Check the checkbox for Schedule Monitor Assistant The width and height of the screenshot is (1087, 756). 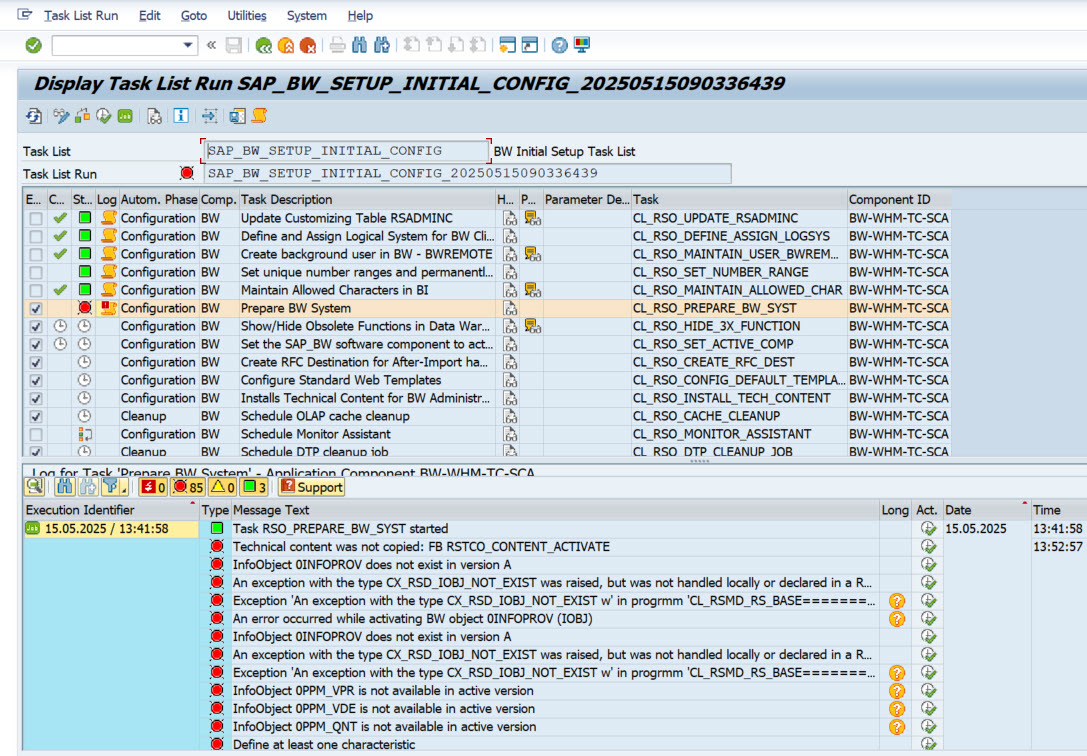click(x=35, y=434)
